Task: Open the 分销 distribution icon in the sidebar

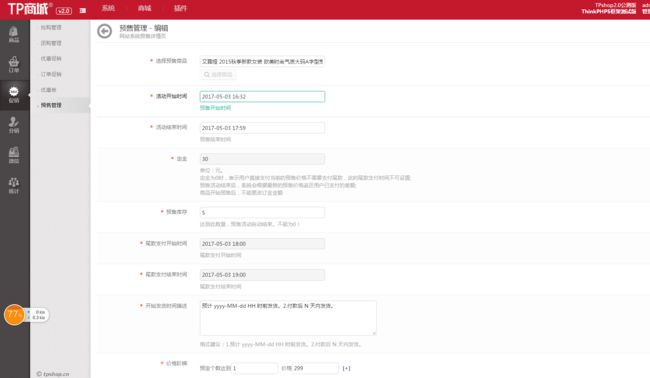Action: (x=14, y=125)
